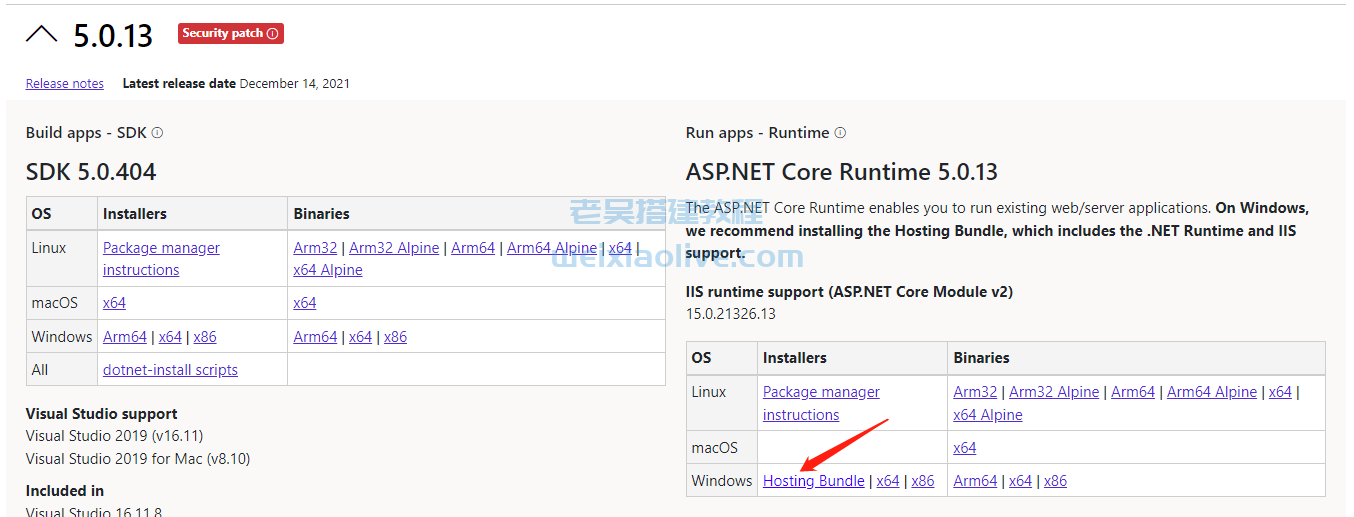1354x517 pixels.
Task: Download Runtime Linux Arm32 binary
Action: [975, 392]
